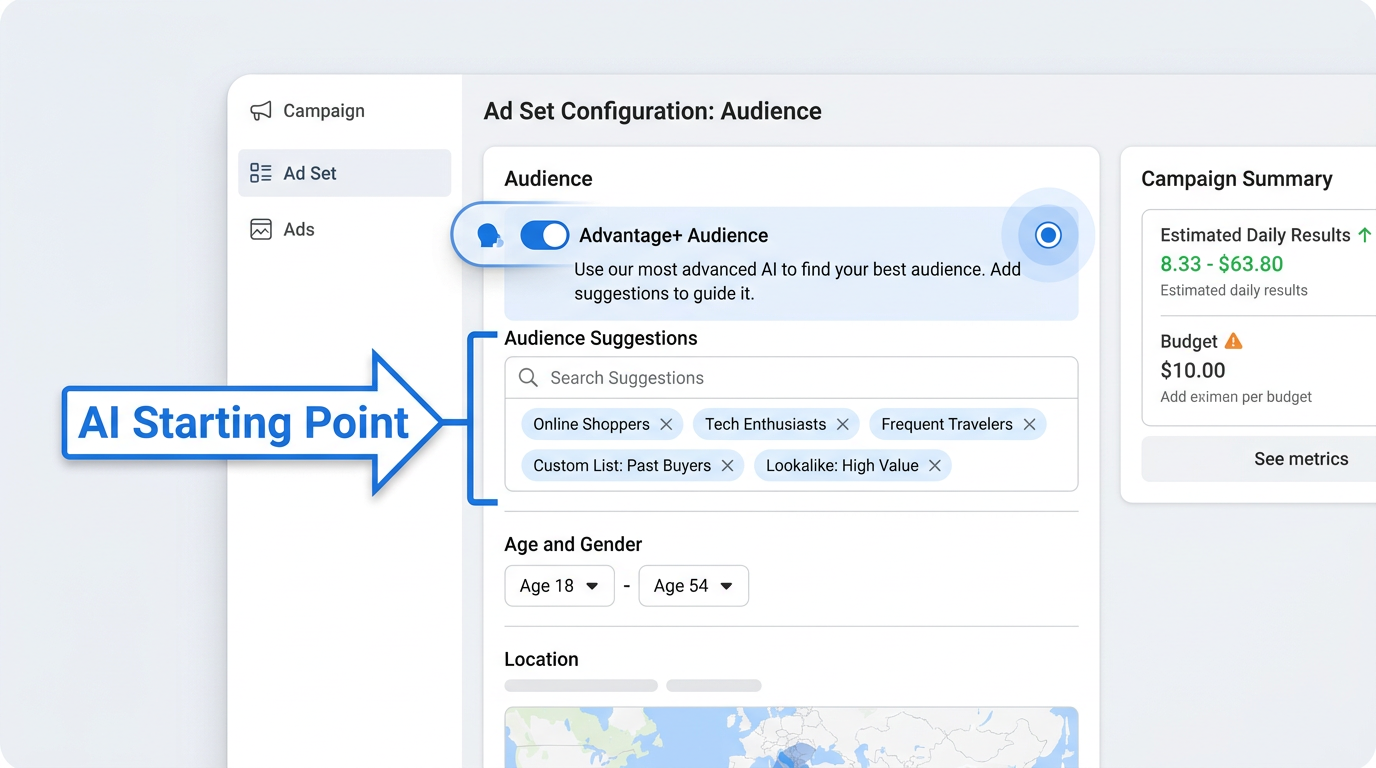This screenshot has width=1376, height=768.
Task: Open the Age 18 minimum age dropdown
Action: click(x=559, y=586)
